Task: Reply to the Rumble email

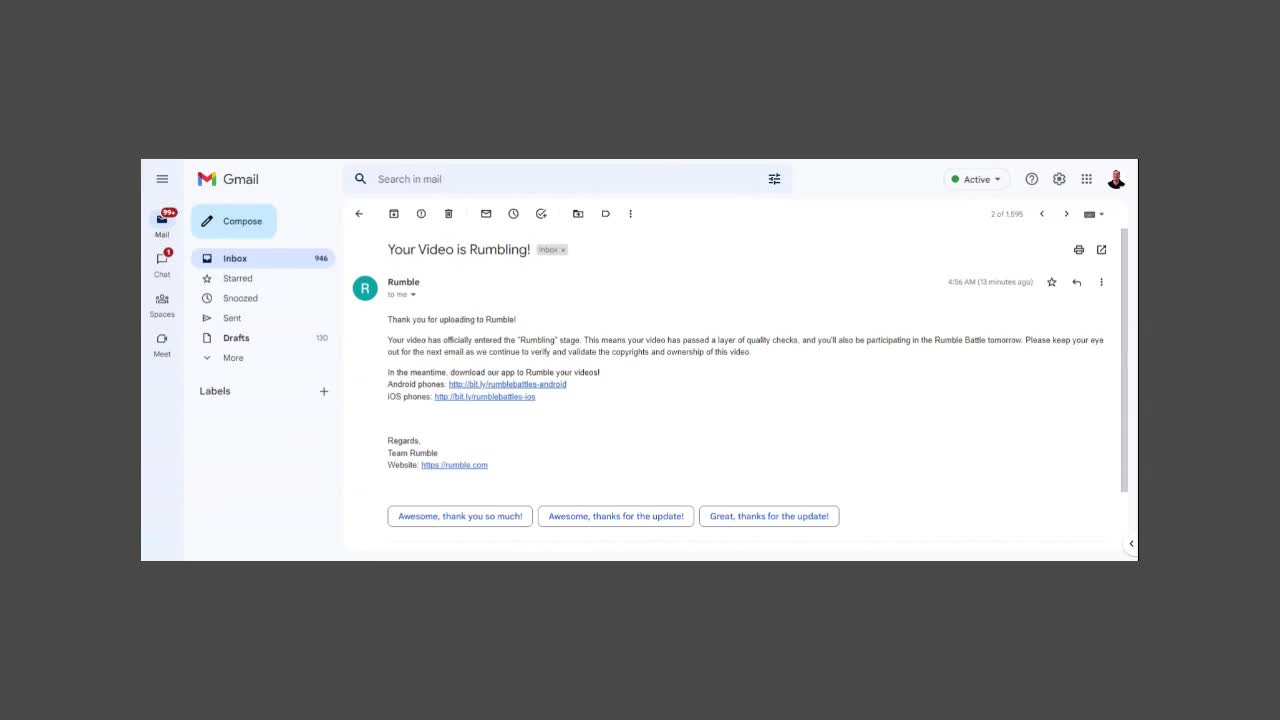Action: (x=1077, y=282)
